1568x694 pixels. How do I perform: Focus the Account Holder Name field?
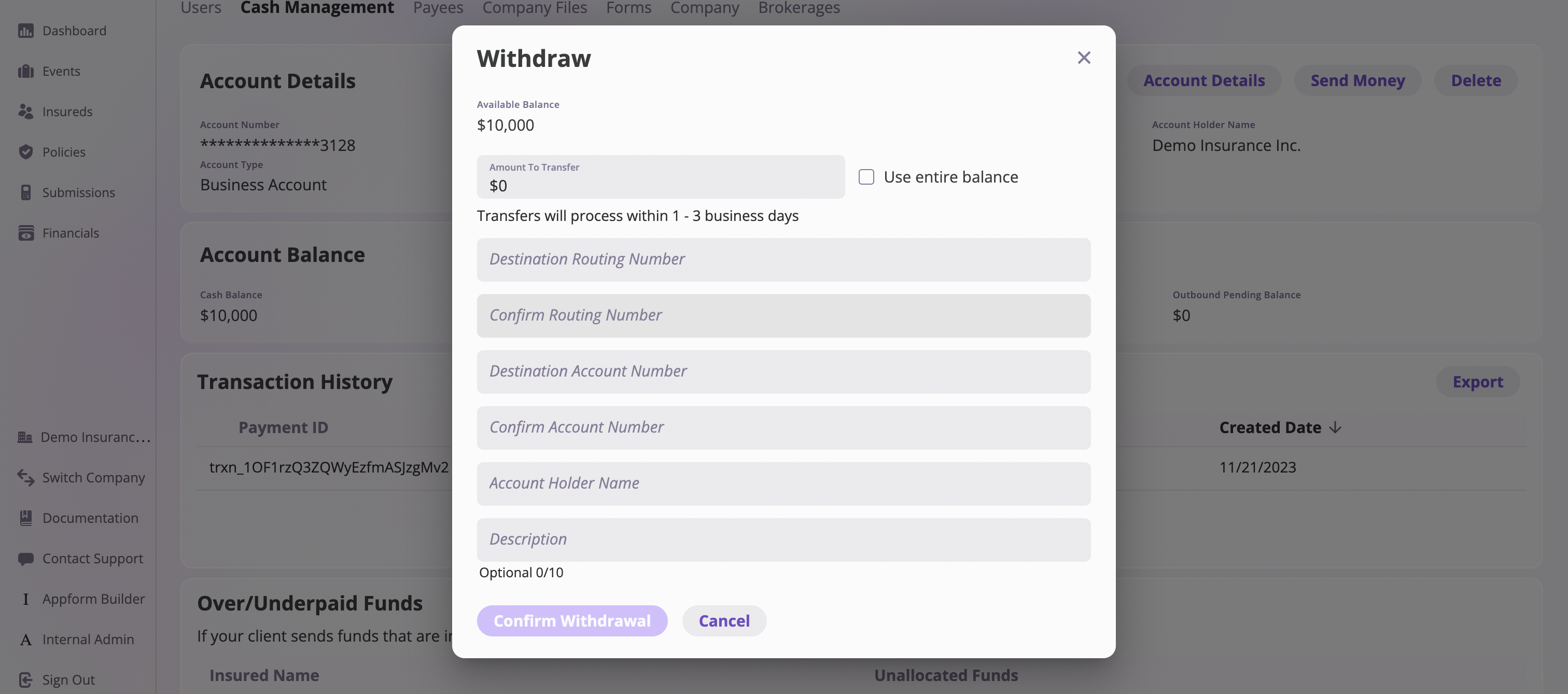click(783, 483)
